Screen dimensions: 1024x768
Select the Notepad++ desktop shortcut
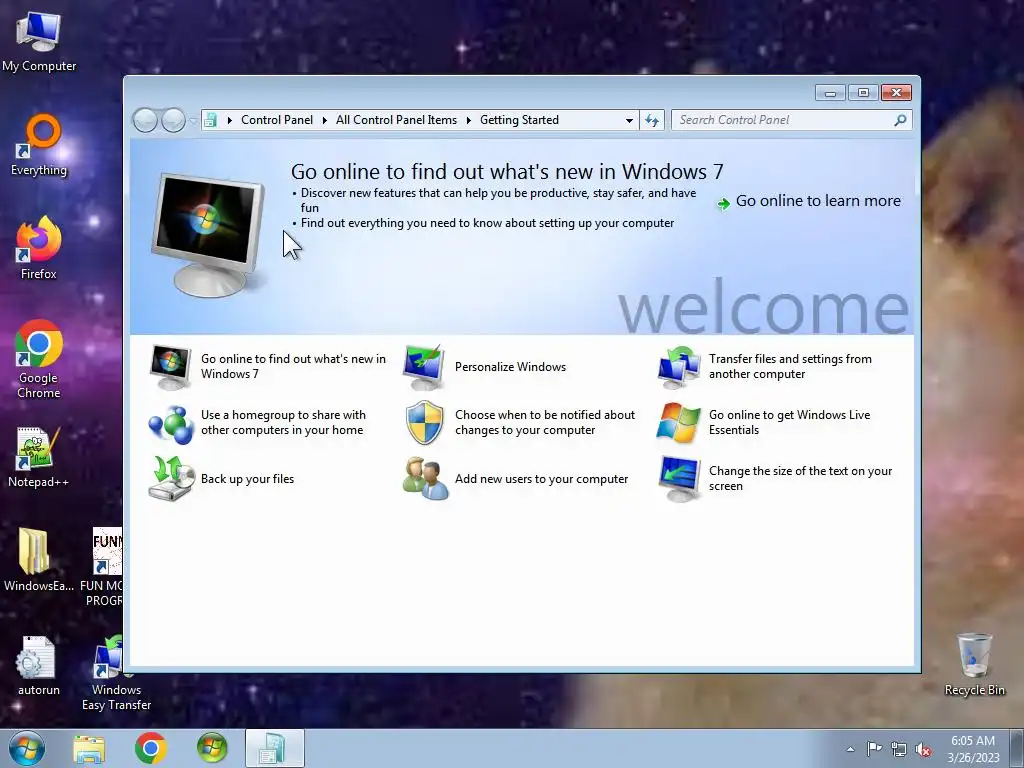coord(39,457)
